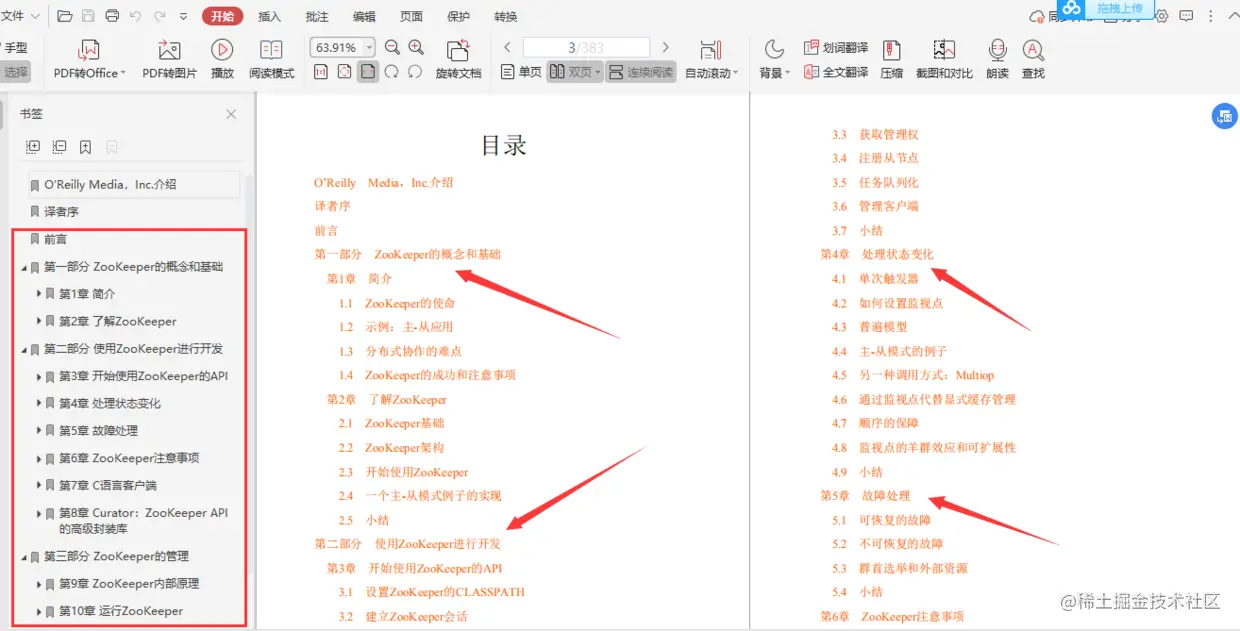Start slideshow with 播放 icon
Image resolution: width=1240 pixels, height=631 pixels.
tap(222, 60)
